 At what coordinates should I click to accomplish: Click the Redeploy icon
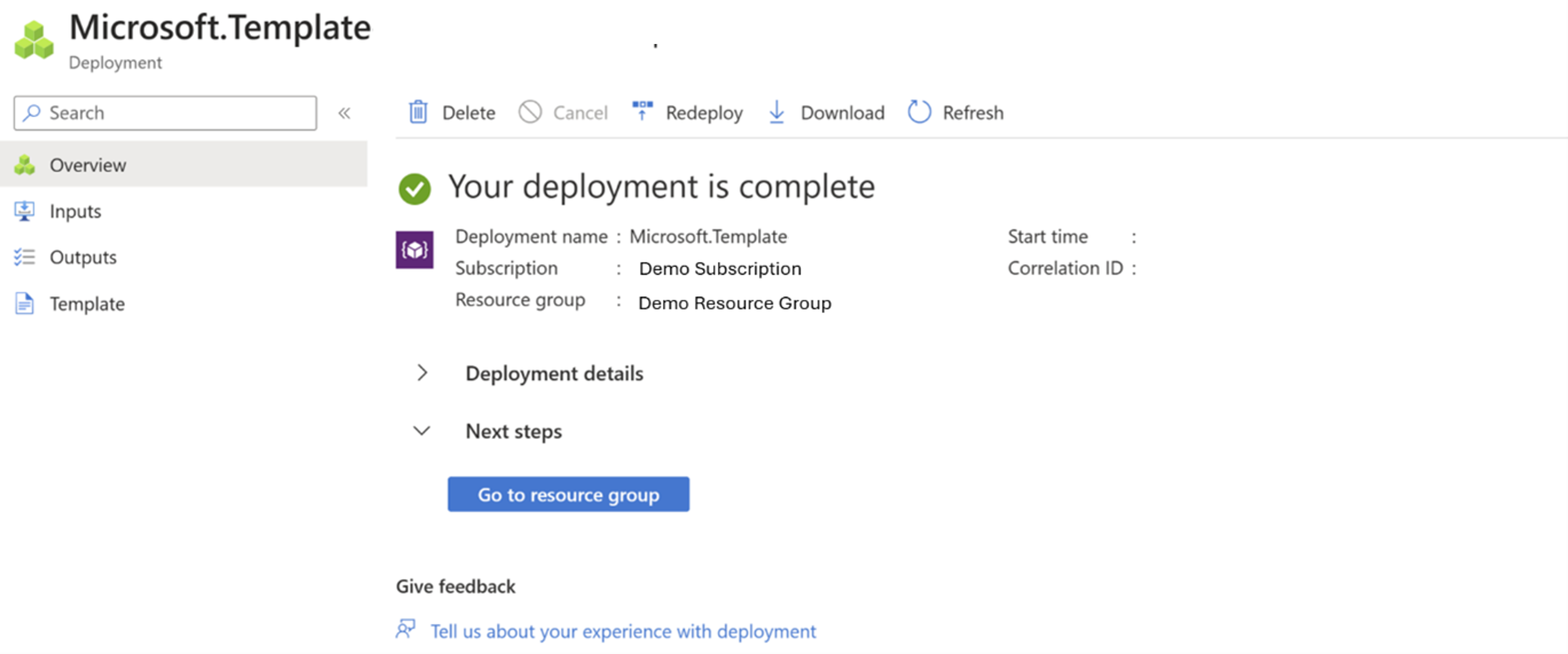(x=640, y=112)
